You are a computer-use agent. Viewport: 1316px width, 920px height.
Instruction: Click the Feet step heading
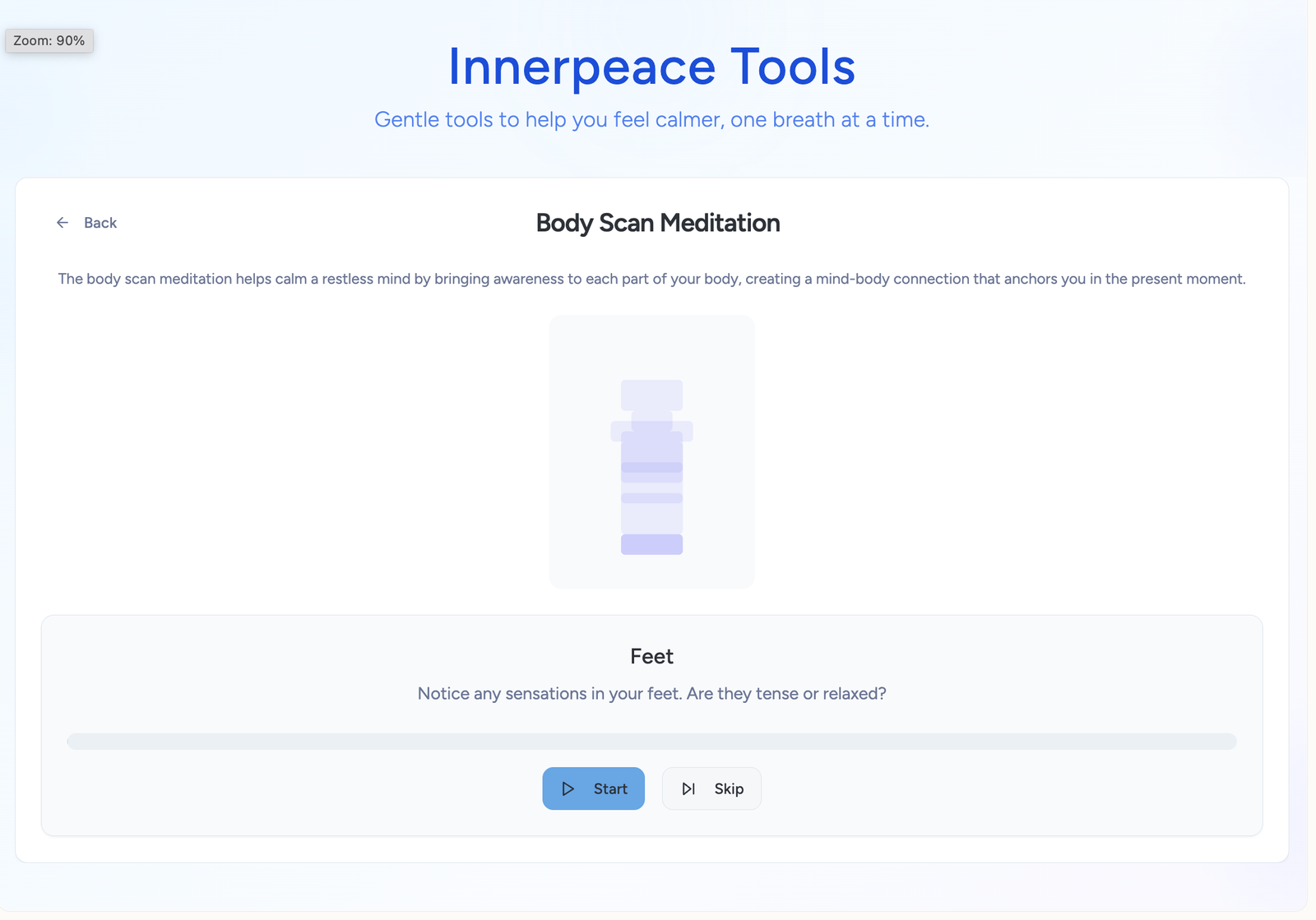coord(651,656)
